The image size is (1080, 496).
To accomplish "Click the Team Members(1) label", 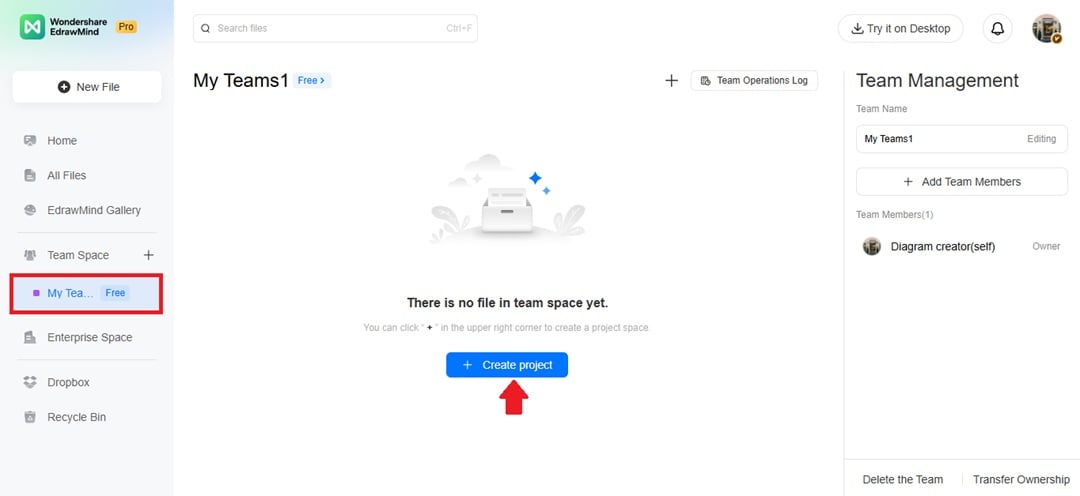I will pyautogui.click(x=895, y=215).
